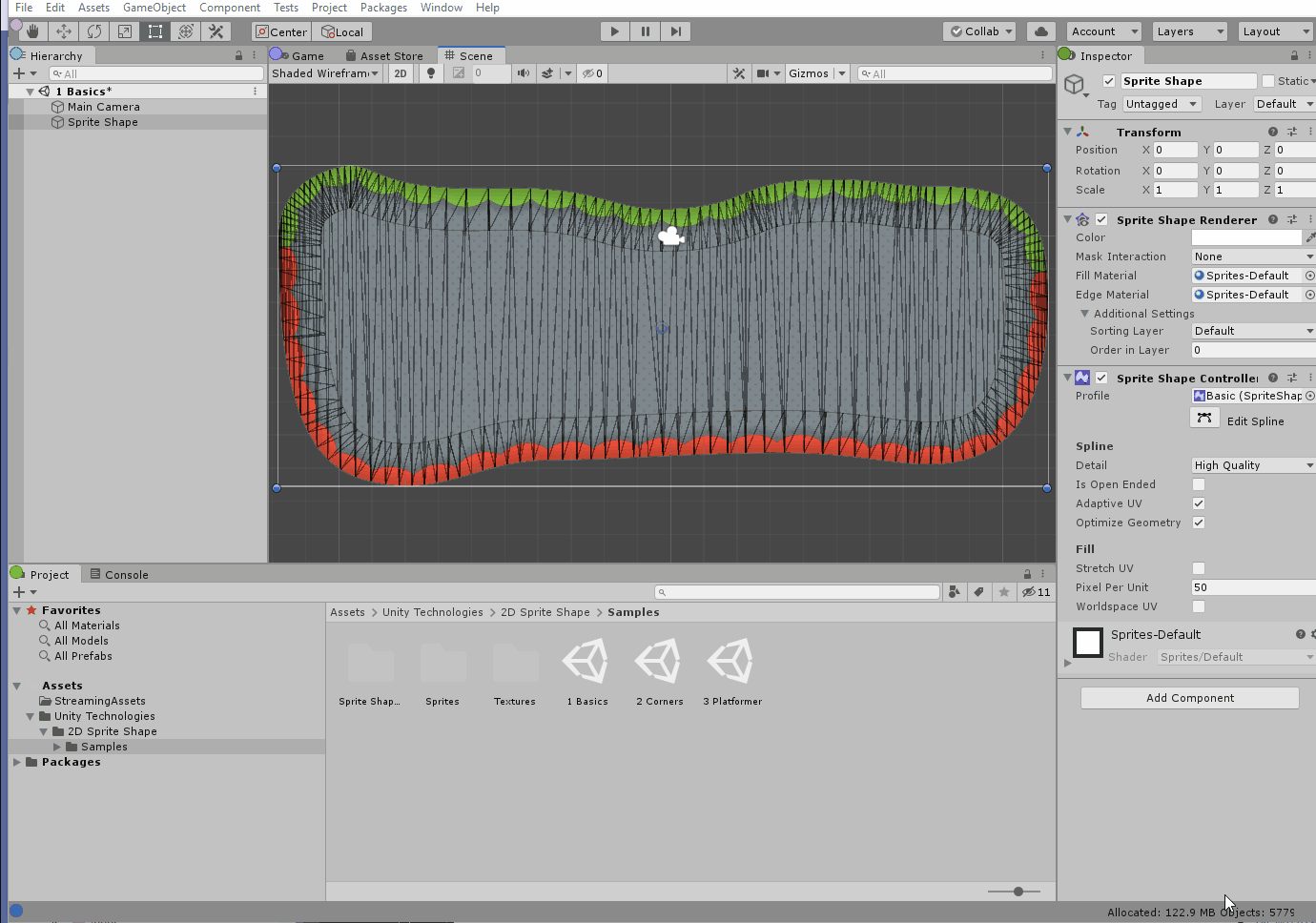Select the Rotate tool
1316x923 pixels.
click(x=93, y=31)
